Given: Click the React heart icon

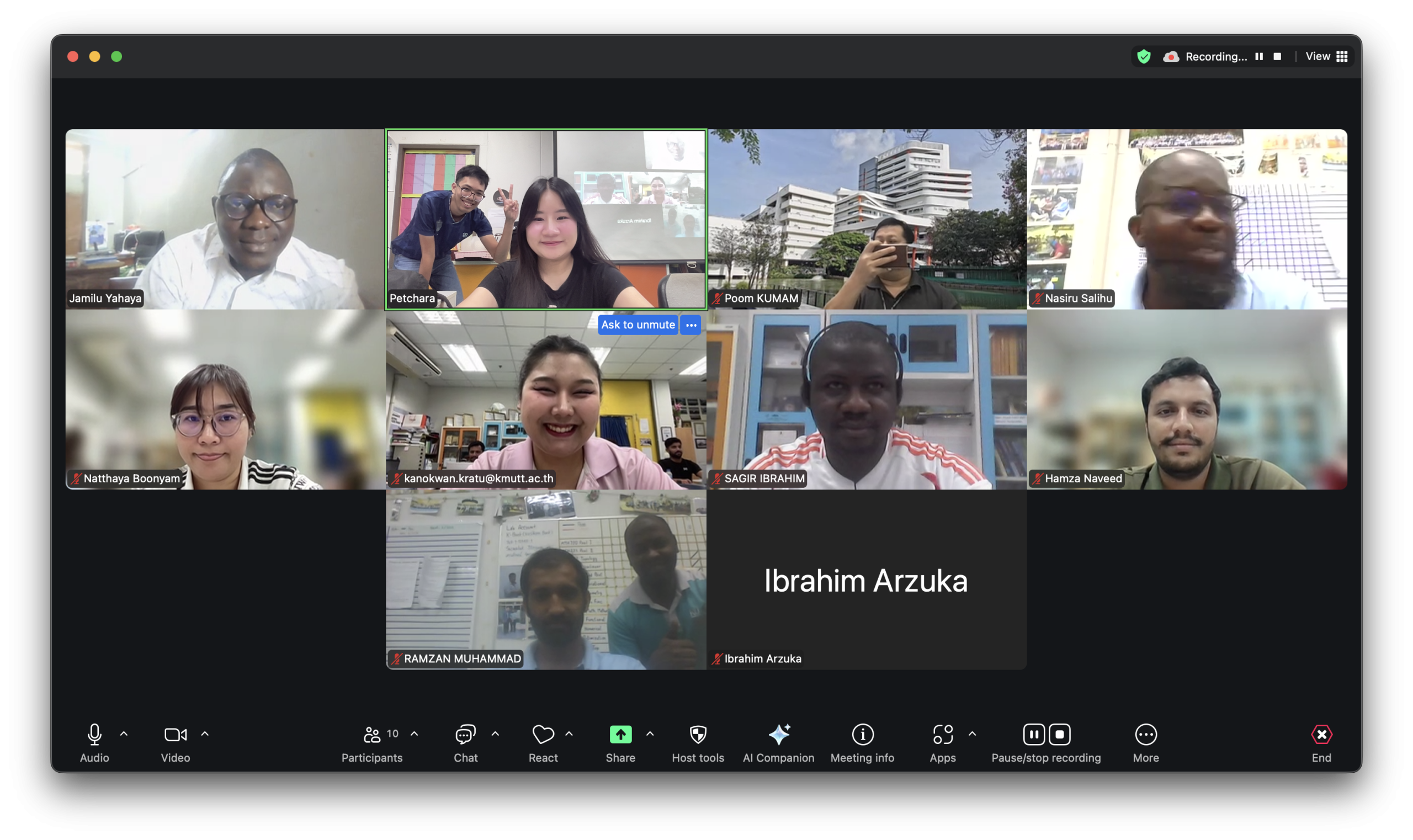Looking at the screenshot, I should pyautogui.click(x=543, y=735).
